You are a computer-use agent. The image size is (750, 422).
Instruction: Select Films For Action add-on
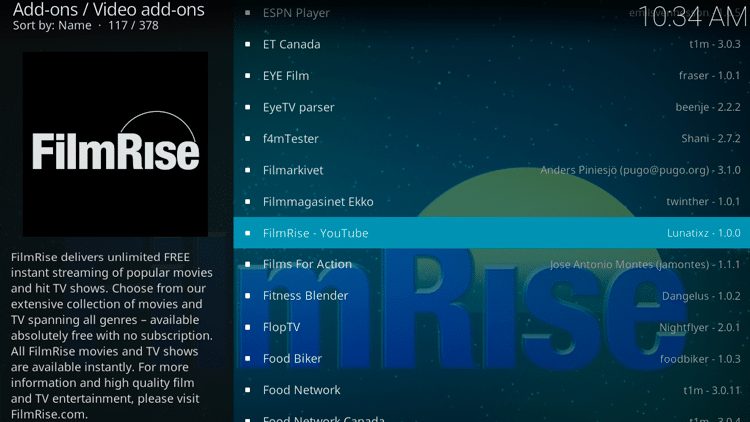(491, 264)
